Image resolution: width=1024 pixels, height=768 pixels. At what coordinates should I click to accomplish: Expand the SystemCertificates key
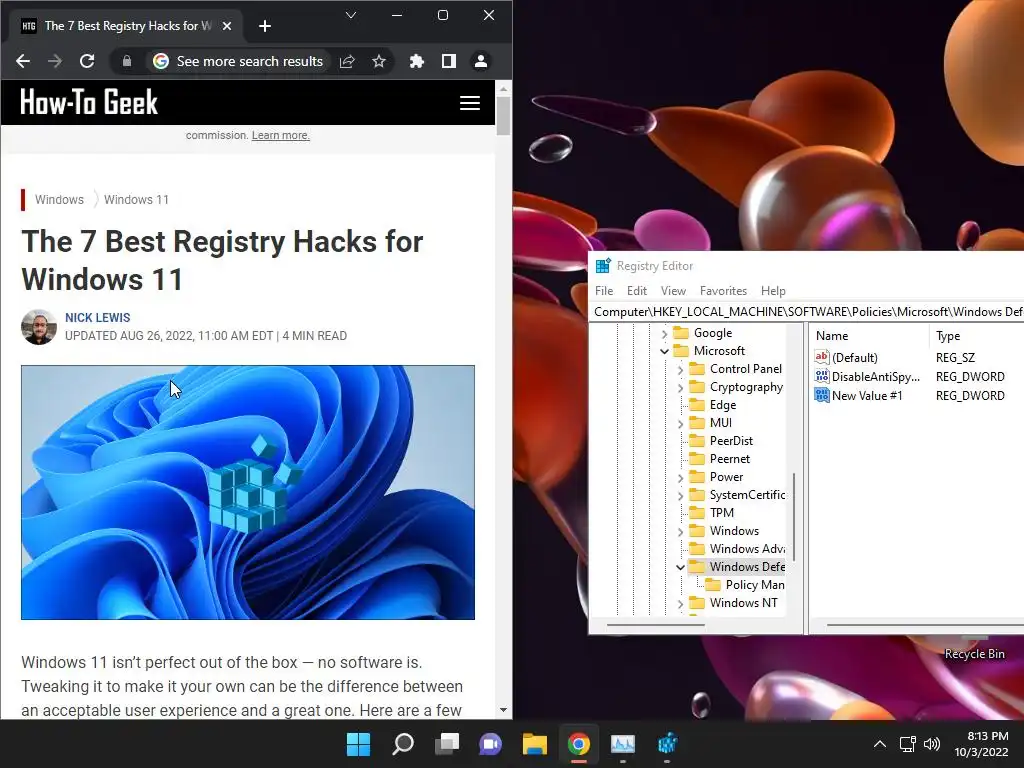[x=680, y=496]
